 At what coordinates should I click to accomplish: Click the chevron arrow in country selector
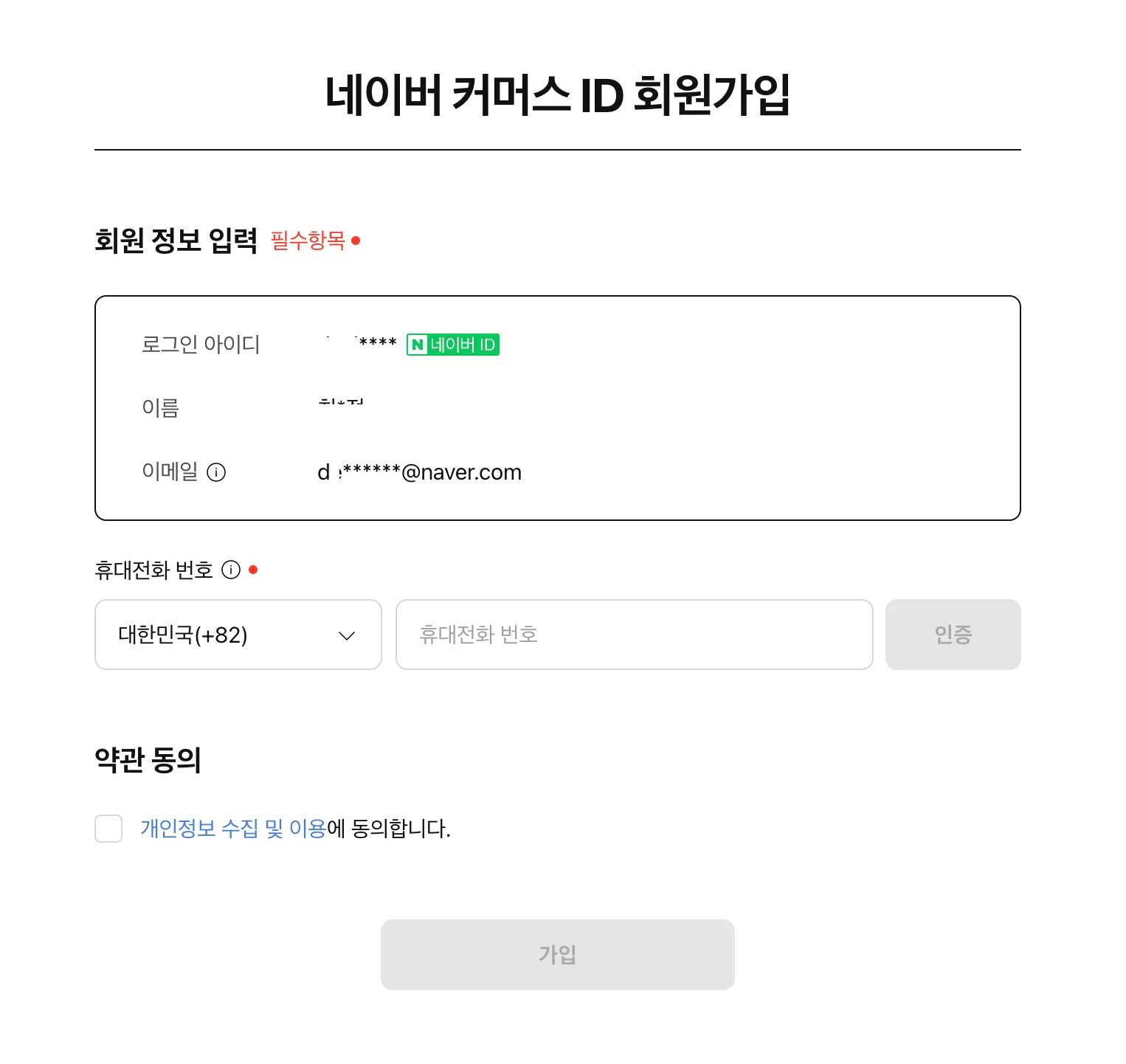tap(347, 635)
